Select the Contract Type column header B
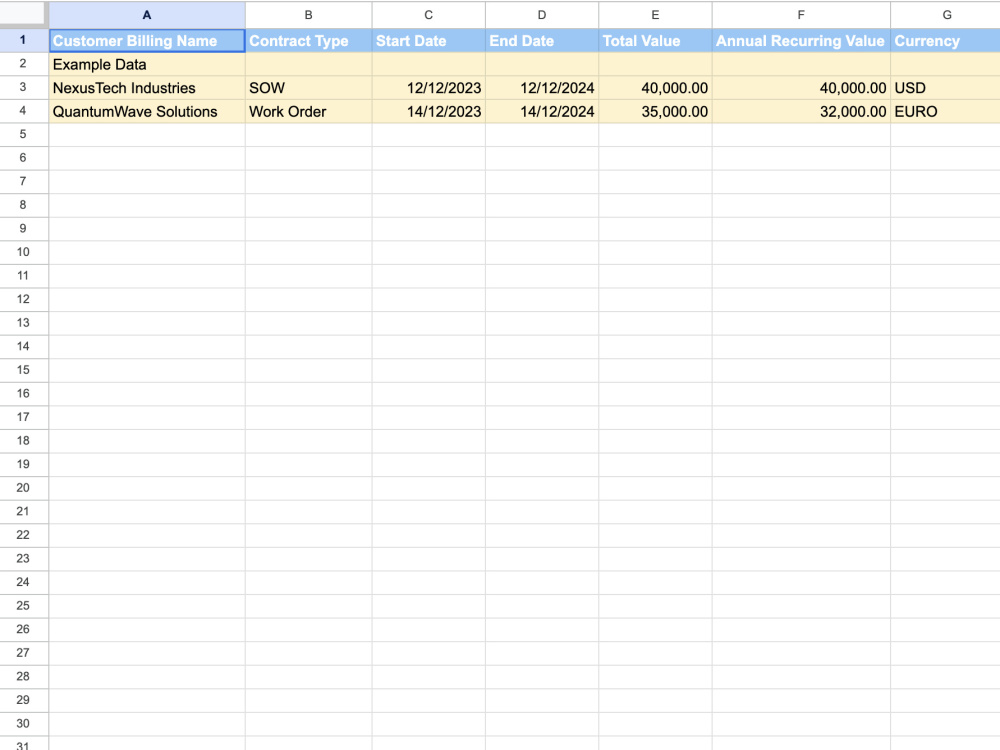The width and height of the screenshot is (1000, 750). click(x=307, y=14)
